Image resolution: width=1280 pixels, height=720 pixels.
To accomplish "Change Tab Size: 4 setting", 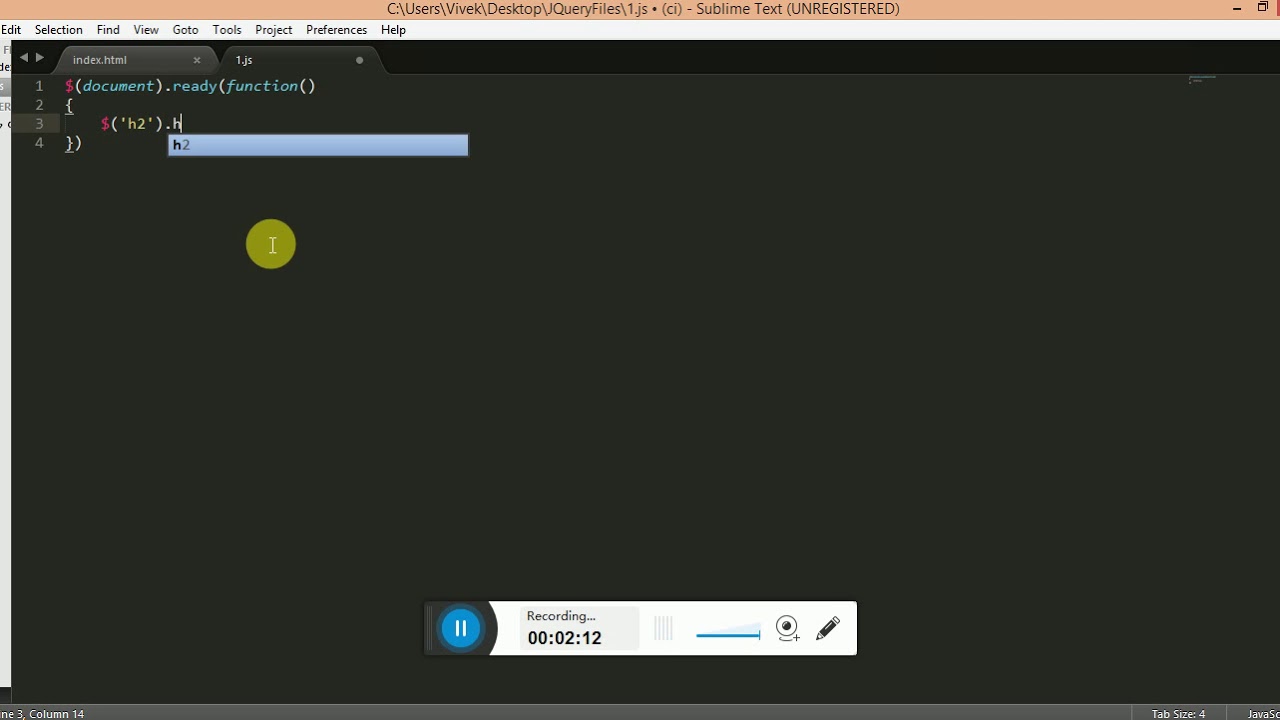I will (x=1178, y=713).
